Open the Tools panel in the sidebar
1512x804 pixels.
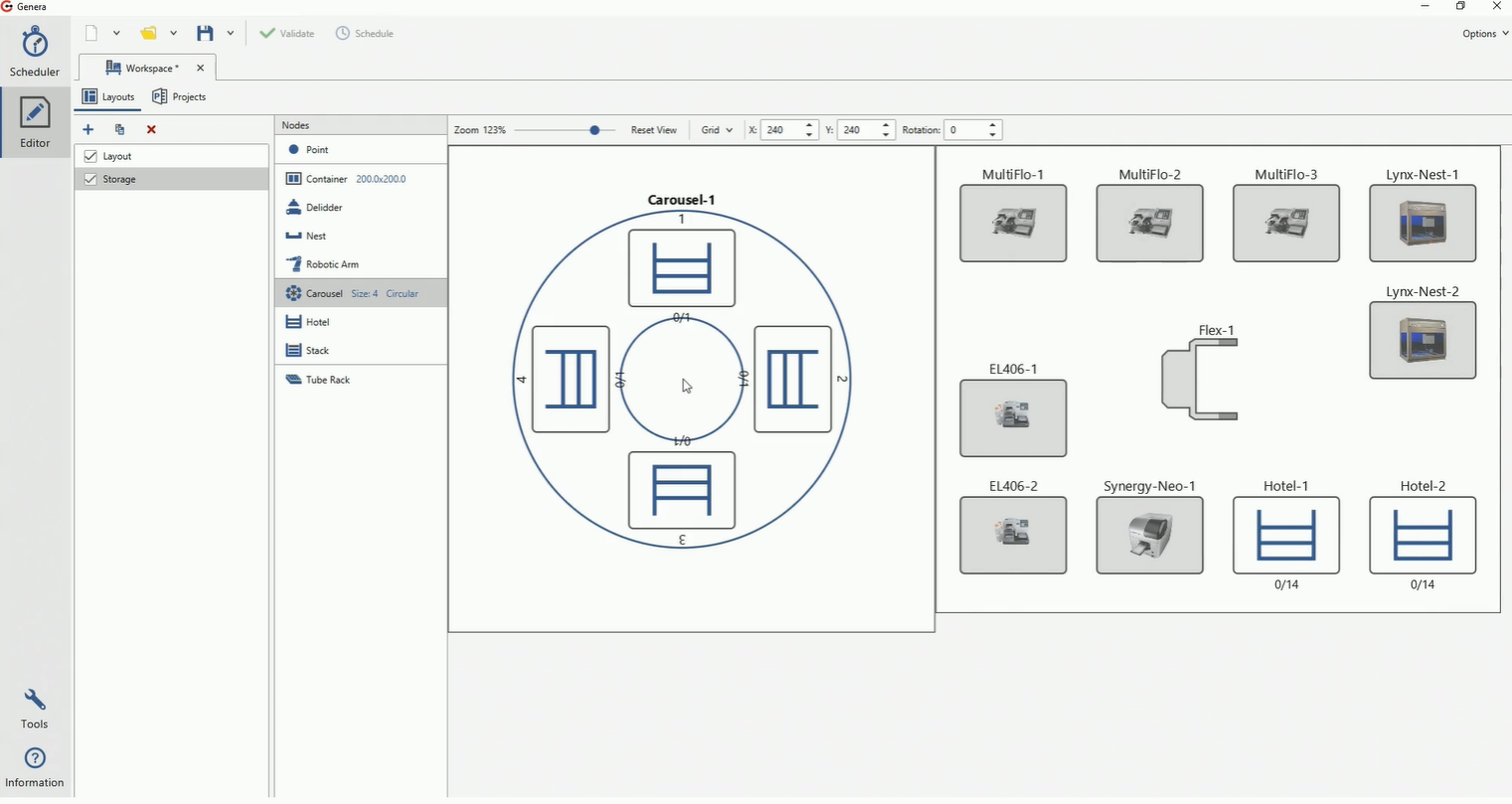[34, 708]
